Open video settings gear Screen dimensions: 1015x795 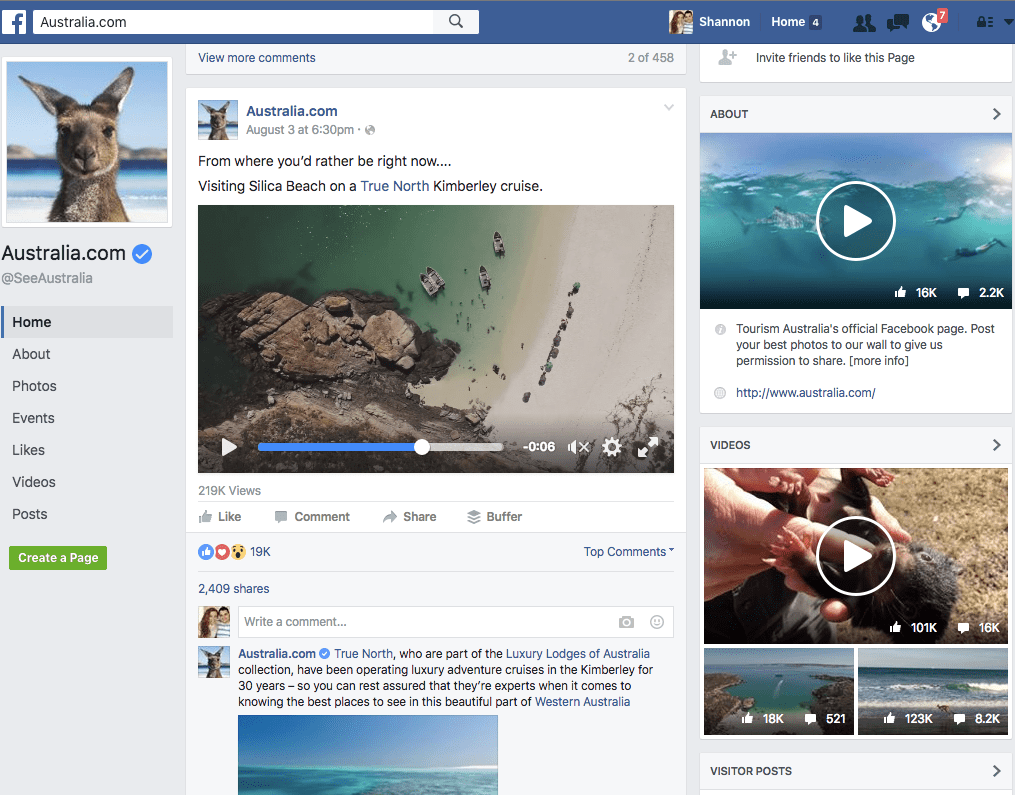pos(612,447)
